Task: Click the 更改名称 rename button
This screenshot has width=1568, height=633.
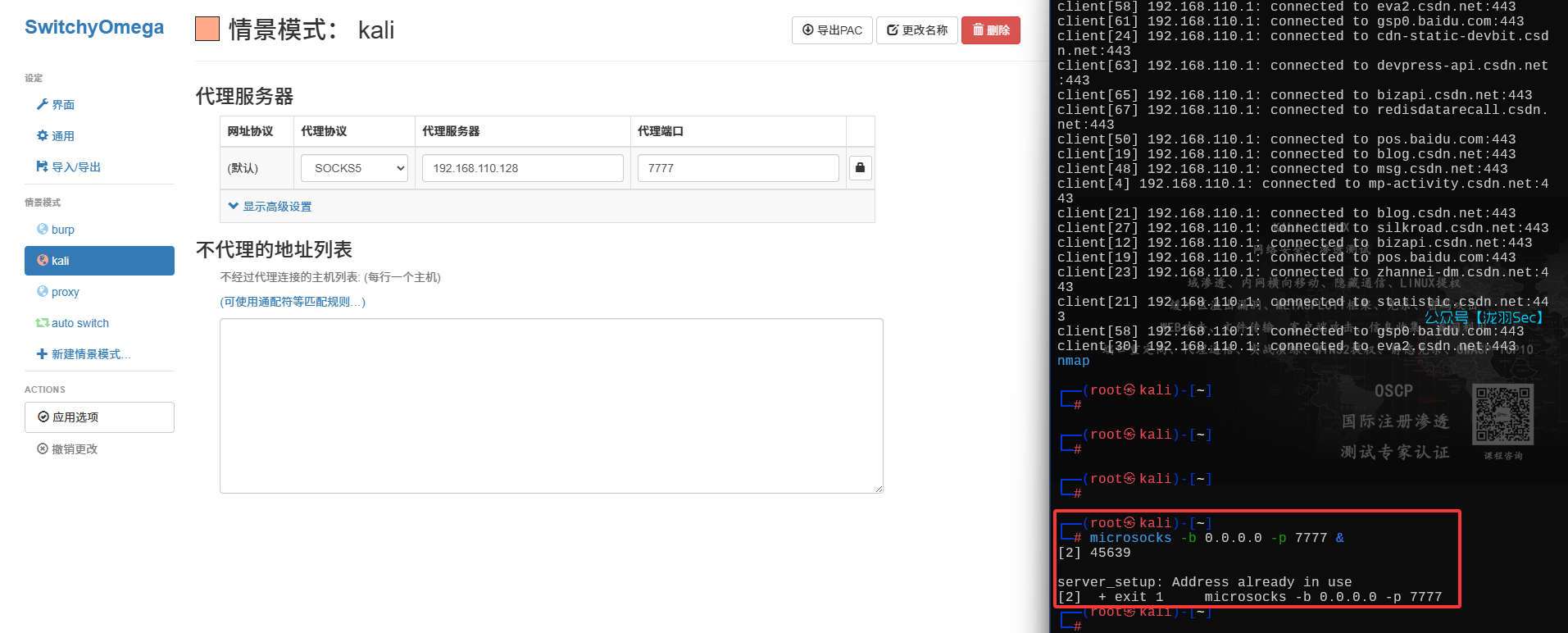Action: (x=917, y=30)
